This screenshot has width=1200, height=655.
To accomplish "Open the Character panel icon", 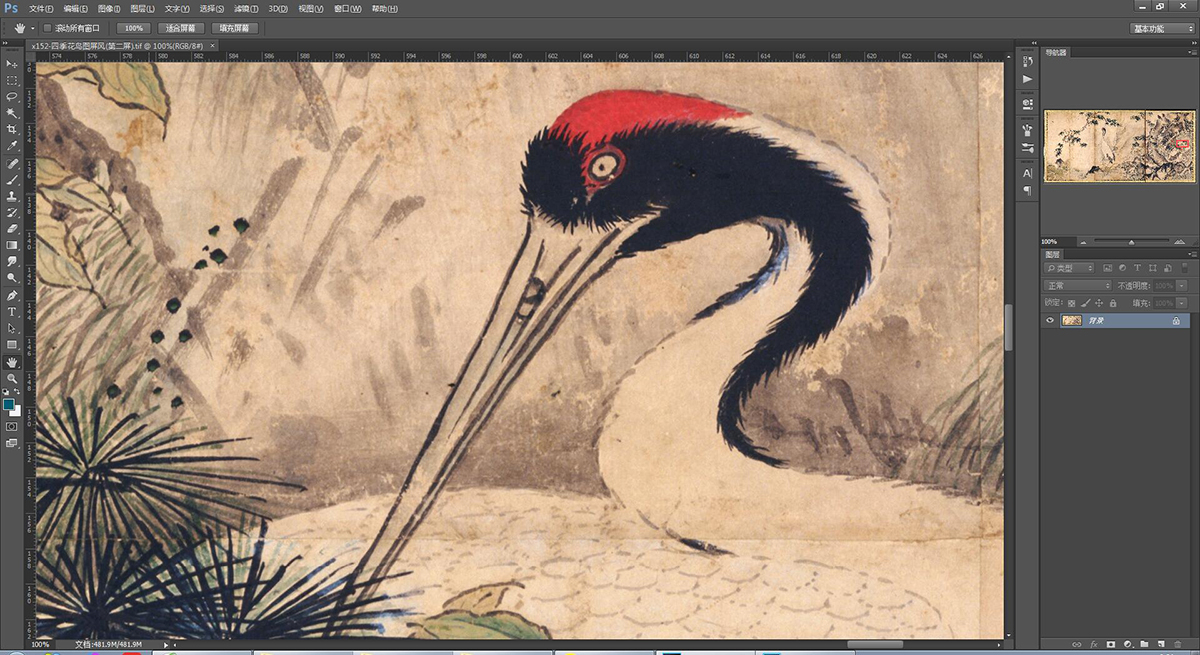I will 1027,173.
